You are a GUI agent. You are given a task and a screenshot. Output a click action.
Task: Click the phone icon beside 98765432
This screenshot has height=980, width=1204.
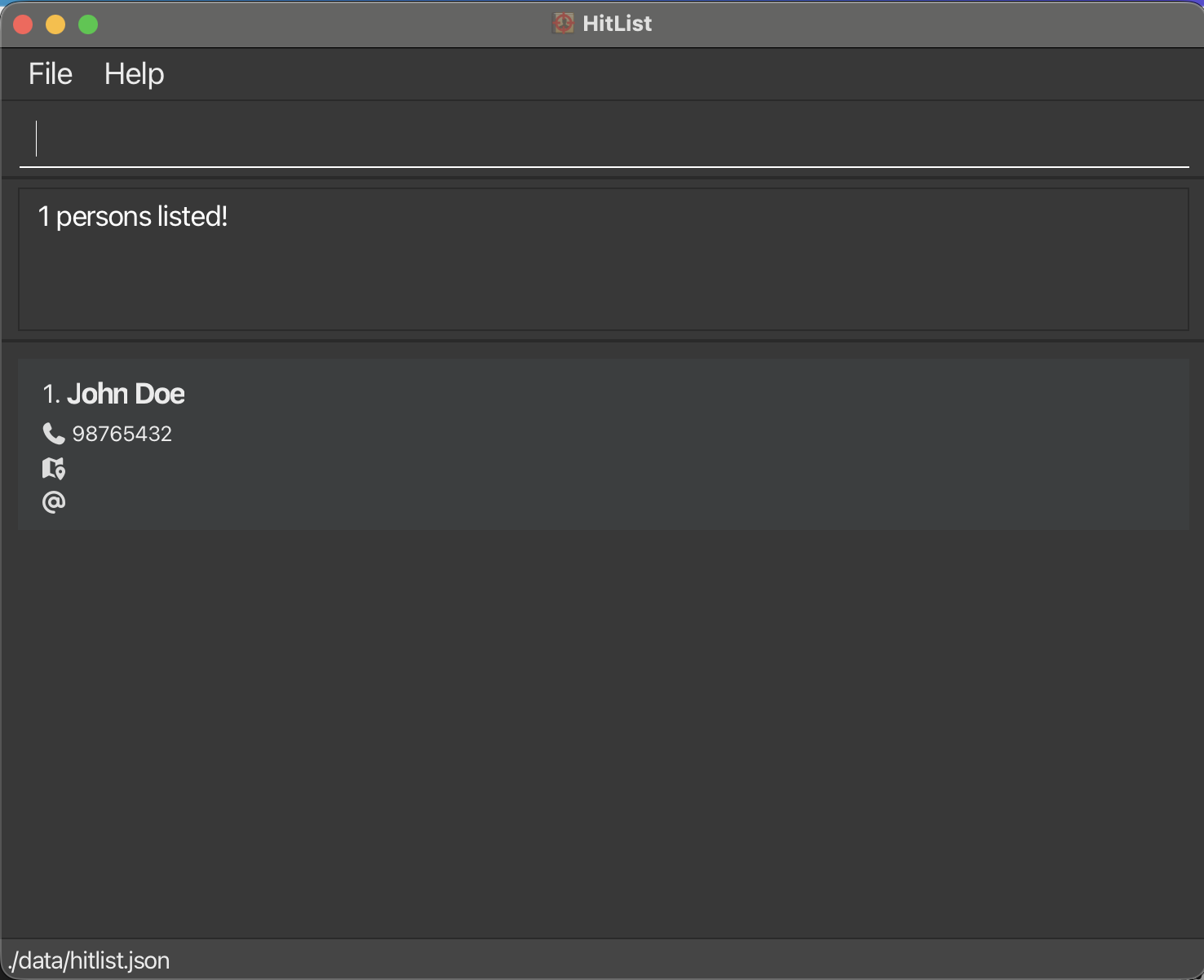(x=54, y=434)
